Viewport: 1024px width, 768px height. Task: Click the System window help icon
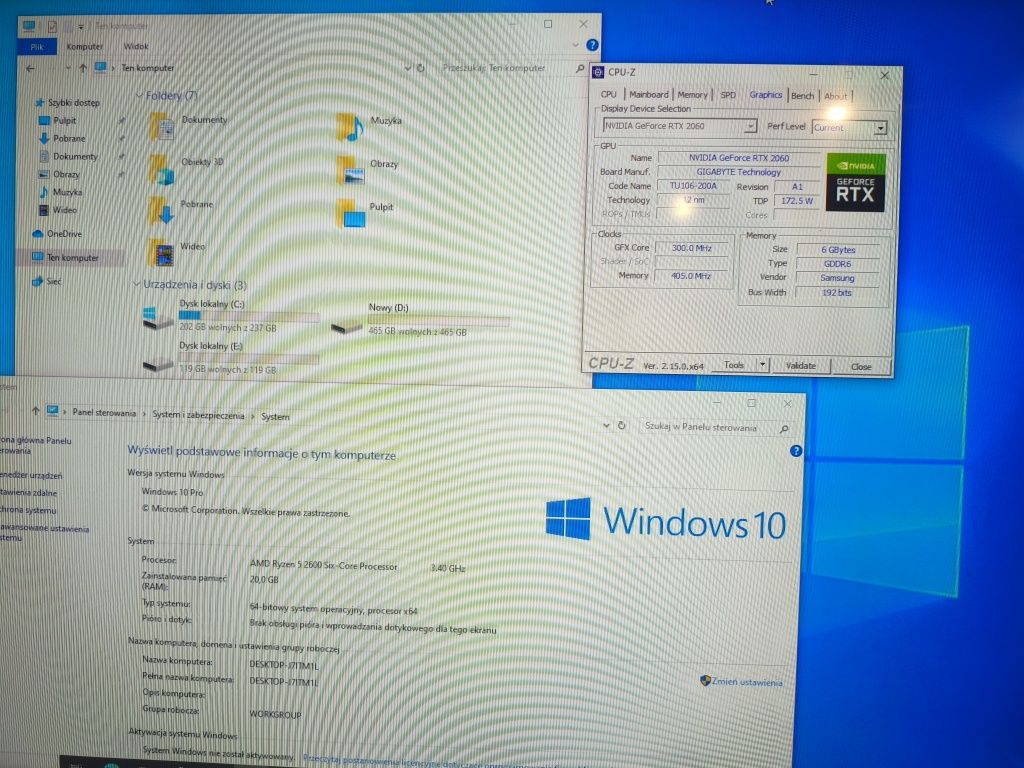click(x=795, y=451)
